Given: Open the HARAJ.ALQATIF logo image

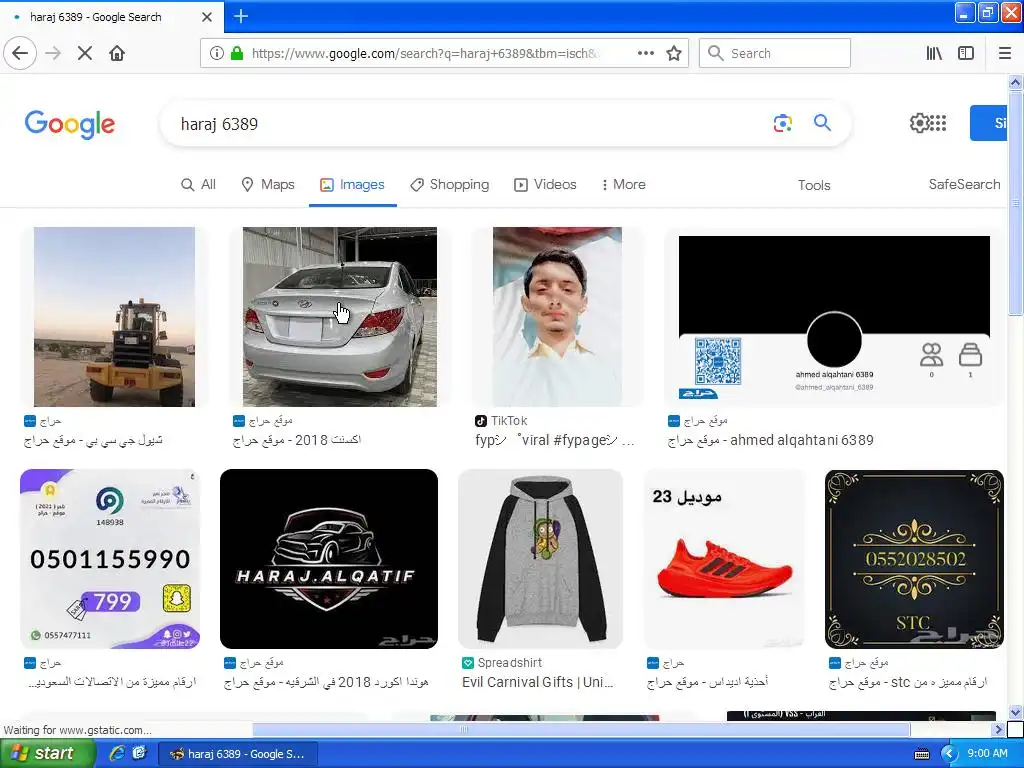Looking at the screenshot, I should click(328, 558).
